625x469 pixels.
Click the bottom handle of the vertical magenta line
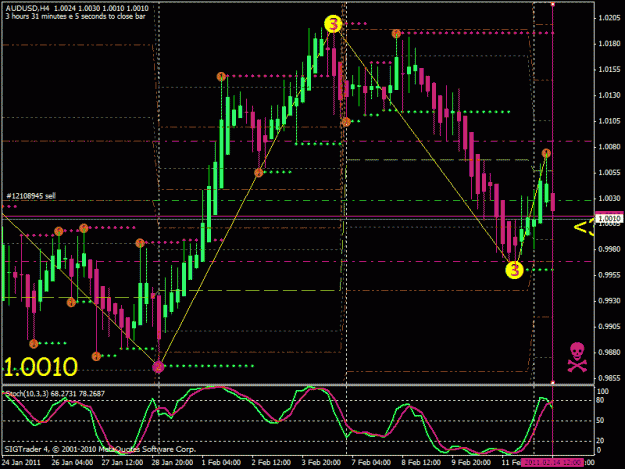[x=553, y=383]
